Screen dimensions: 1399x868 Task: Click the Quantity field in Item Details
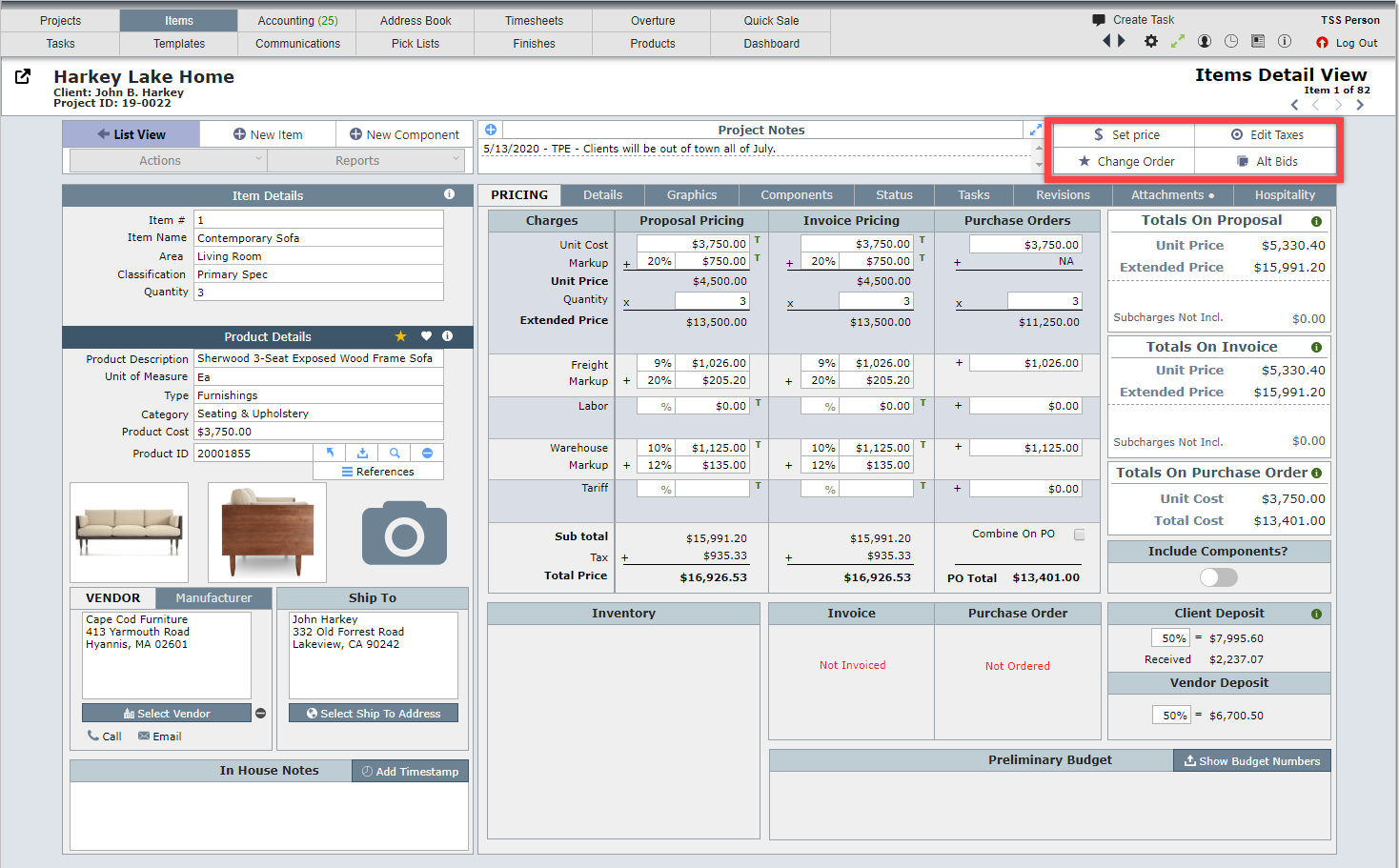click(318, 293)
